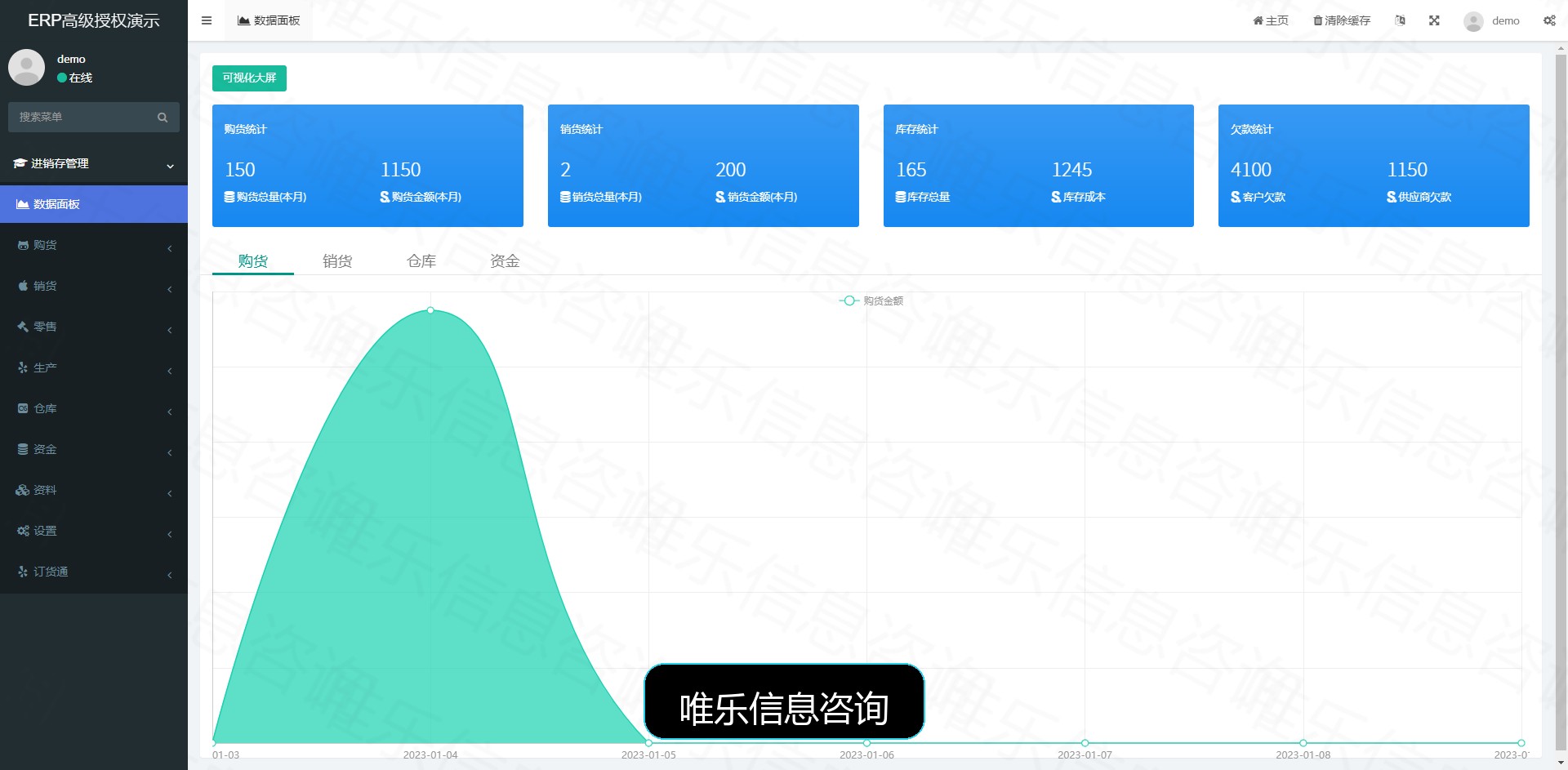This screenshot has width=1568, height=770.
Task: Click the 订货通 sidebar icon
Action: 23,572
